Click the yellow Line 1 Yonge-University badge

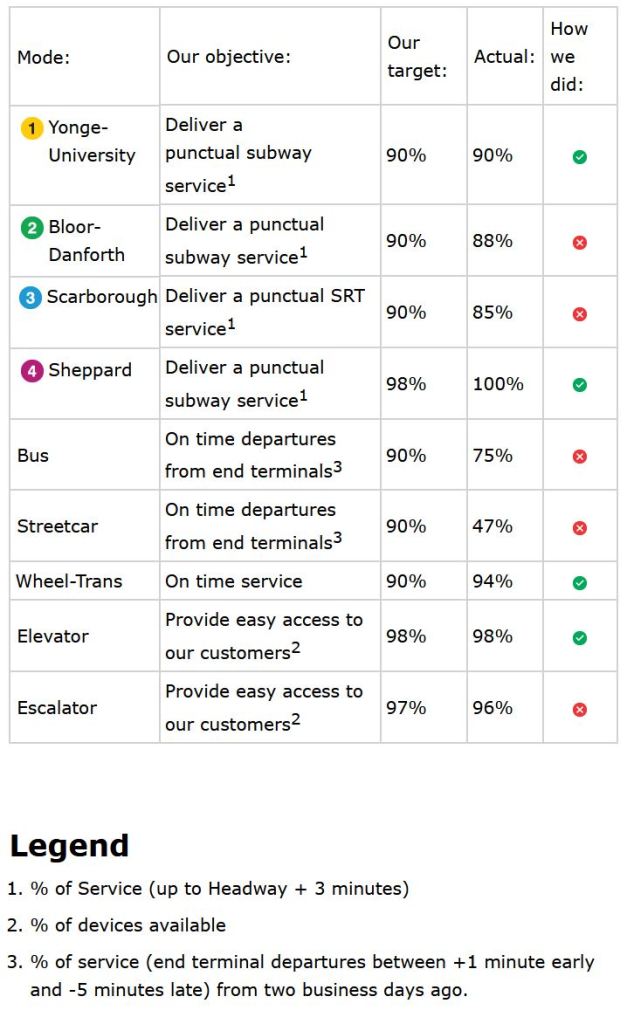coord(32,128)
